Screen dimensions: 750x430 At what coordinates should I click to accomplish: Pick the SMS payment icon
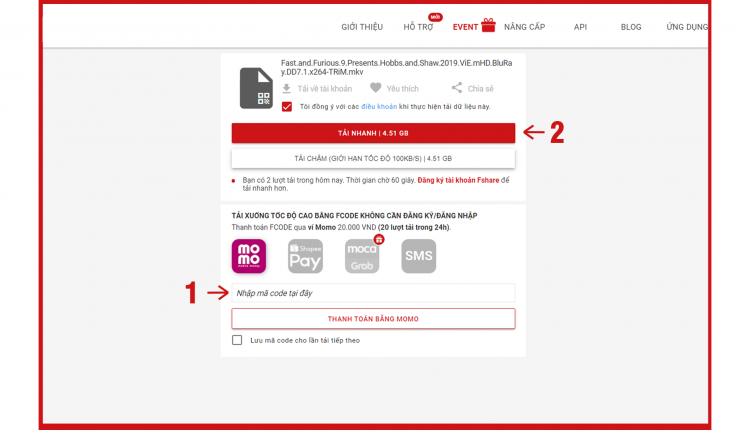419,256
